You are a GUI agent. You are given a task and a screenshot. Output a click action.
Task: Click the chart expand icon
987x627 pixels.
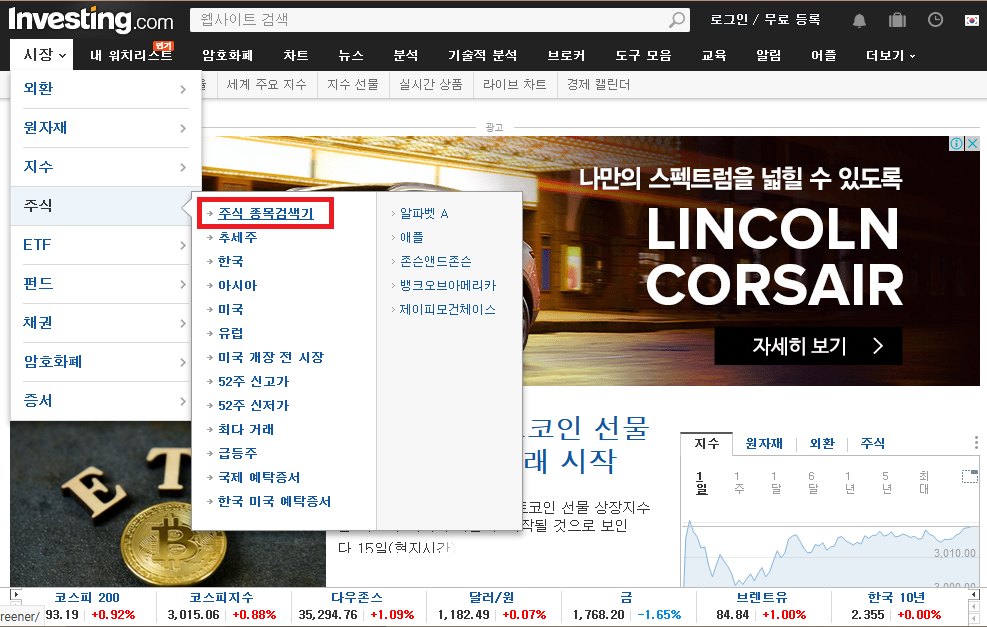point(970,476)
